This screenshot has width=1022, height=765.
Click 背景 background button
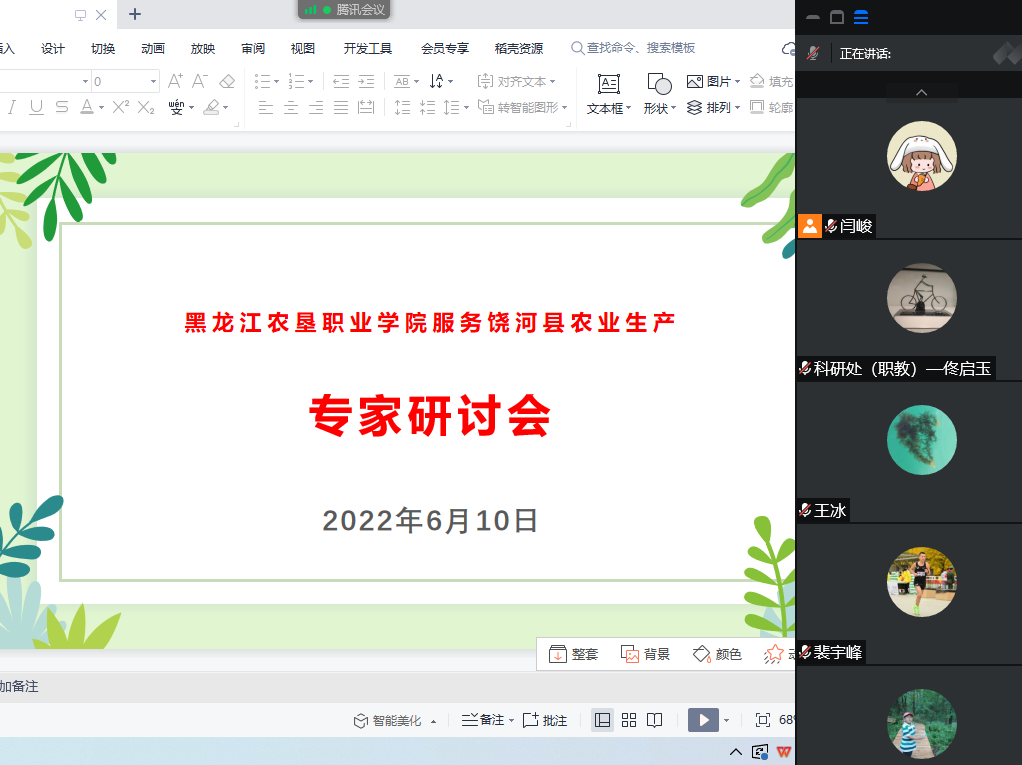[x=645, y=654]
